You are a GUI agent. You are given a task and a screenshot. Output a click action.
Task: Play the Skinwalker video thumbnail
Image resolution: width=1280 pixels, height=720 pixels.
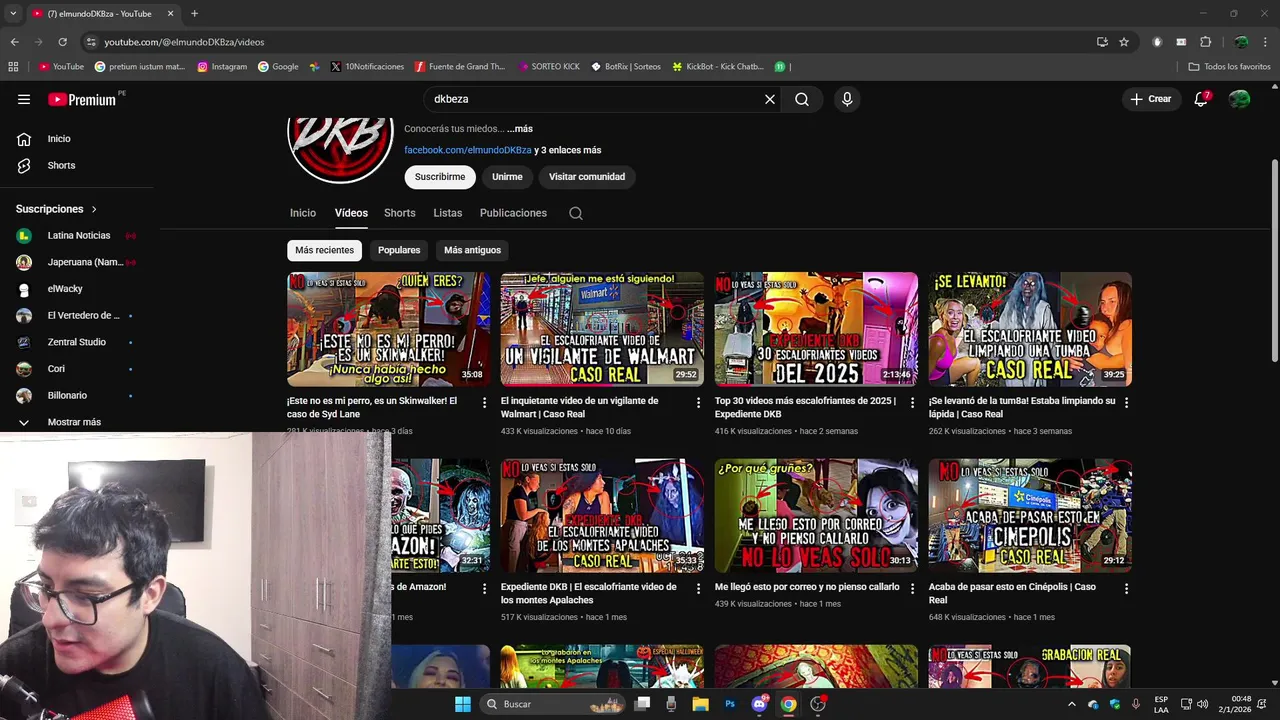(x=389, y=329)
